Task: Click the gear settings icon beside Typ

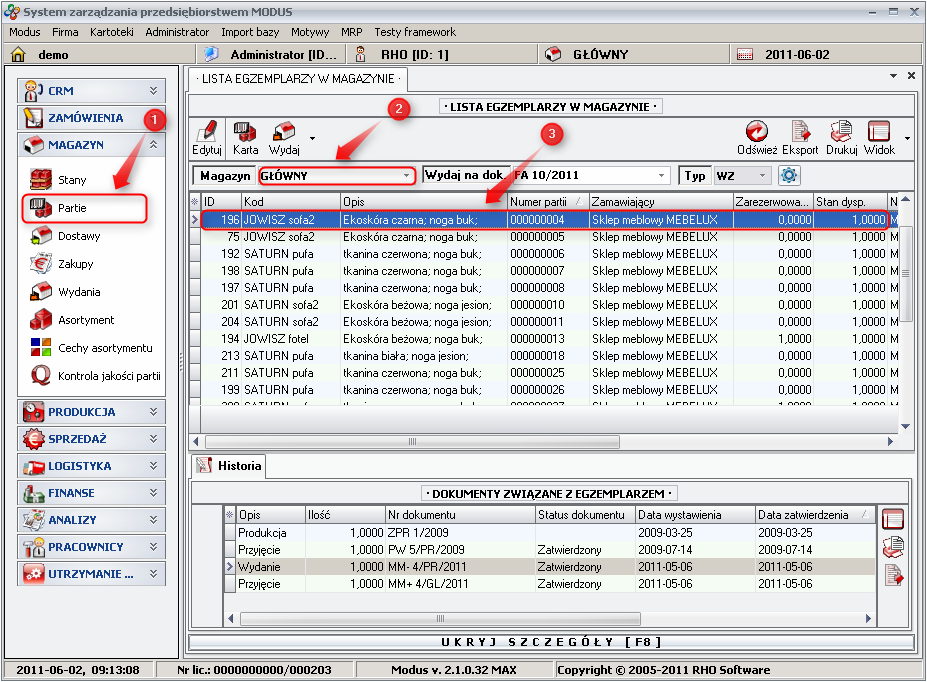Action: click(790, 175)
